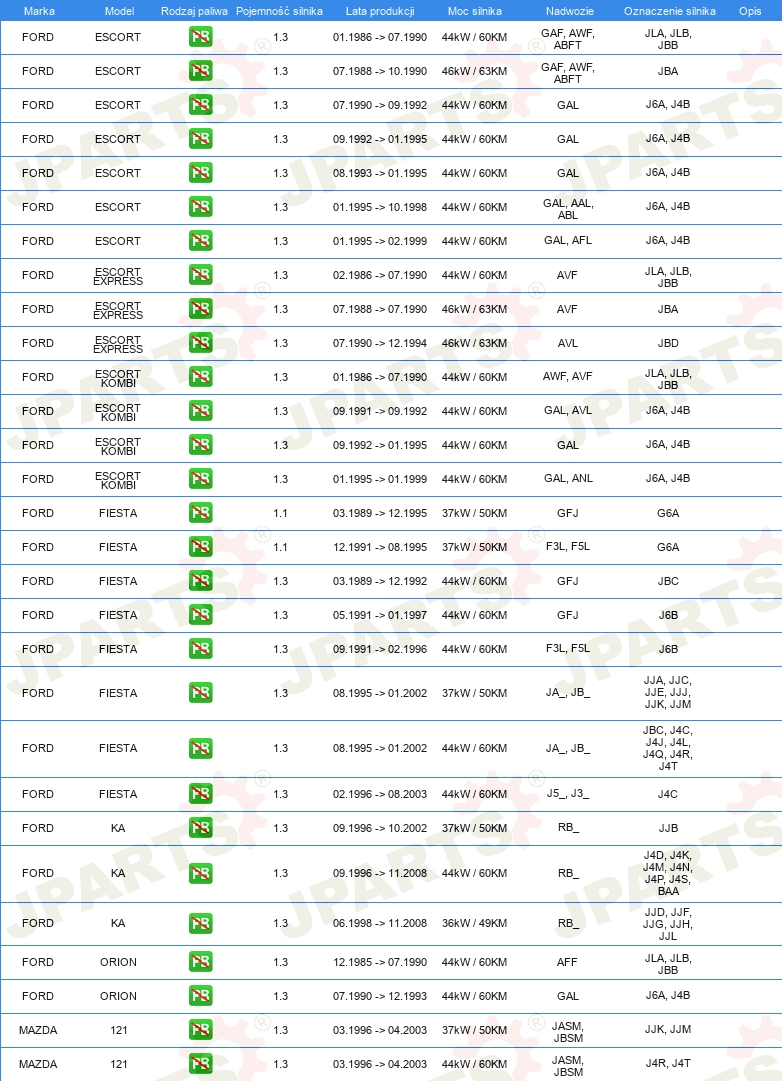Select the date cell '02.1996 -> 08.2003'
This screenshot has height=1081, width=782.
coord(380,794)
